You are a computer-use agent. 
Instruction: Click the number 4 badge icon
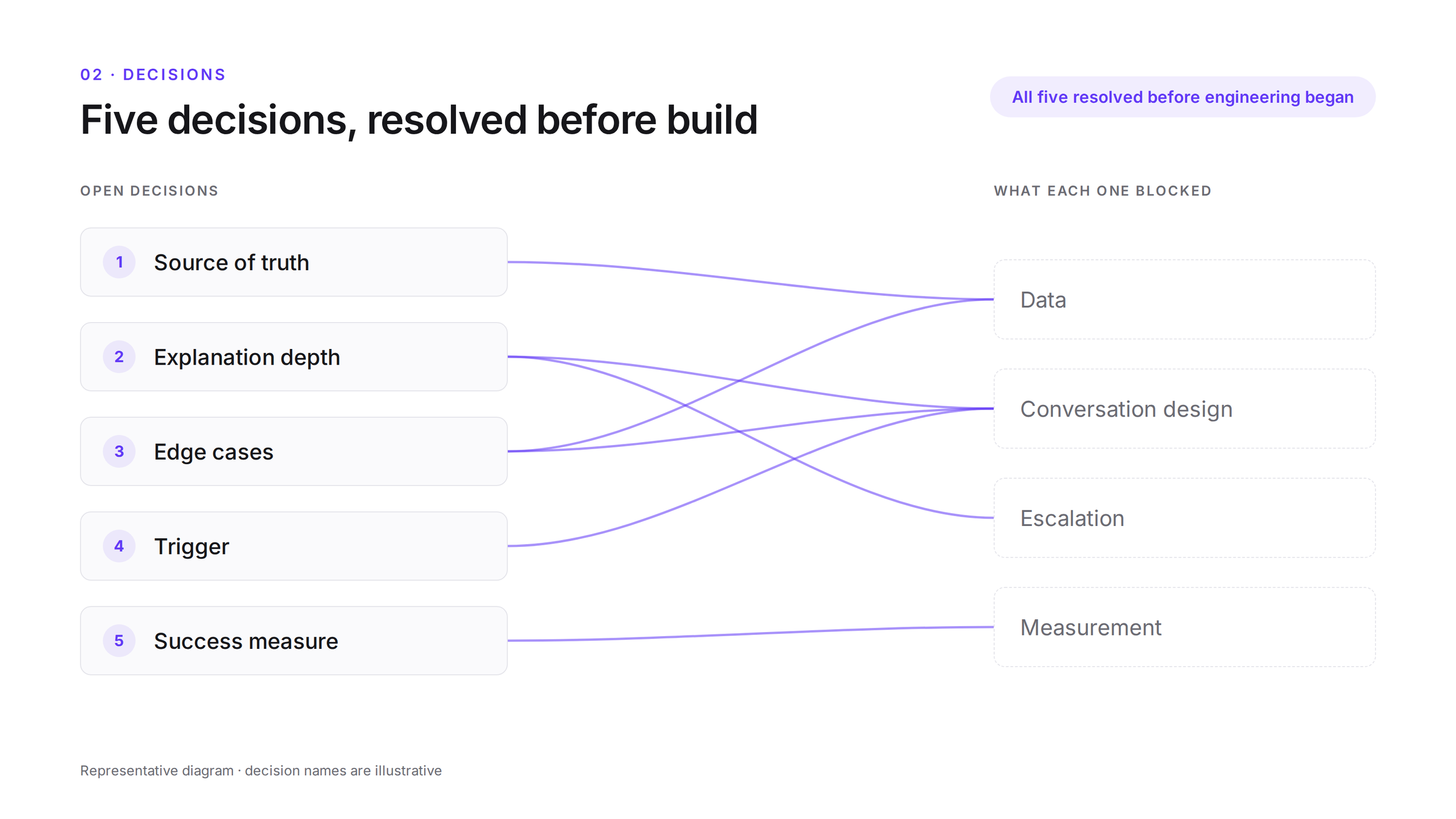point(119,546)
